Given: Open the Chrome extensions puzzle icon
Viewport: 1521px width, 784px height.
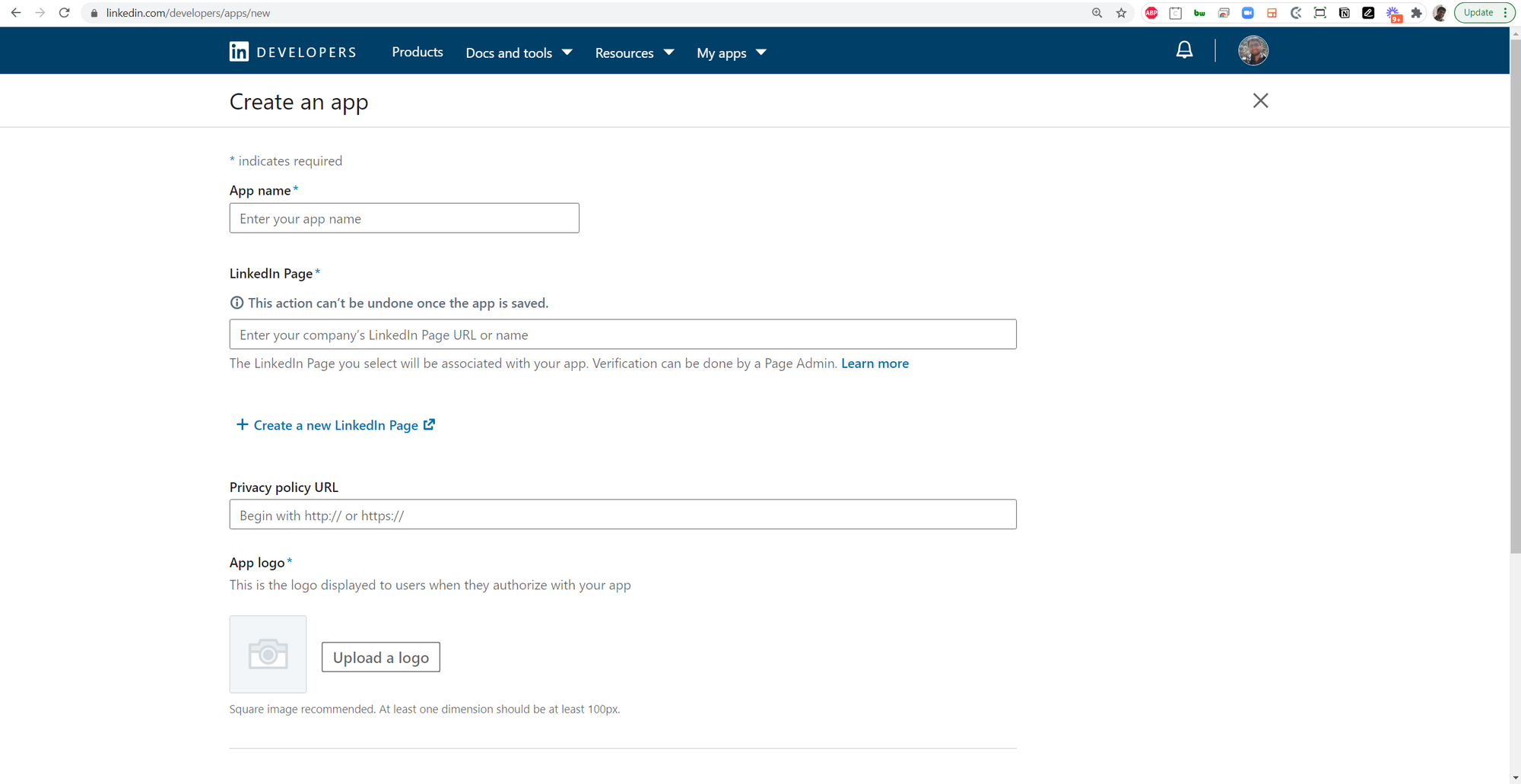Looking at the screenshot, I should coord(1416,13).
